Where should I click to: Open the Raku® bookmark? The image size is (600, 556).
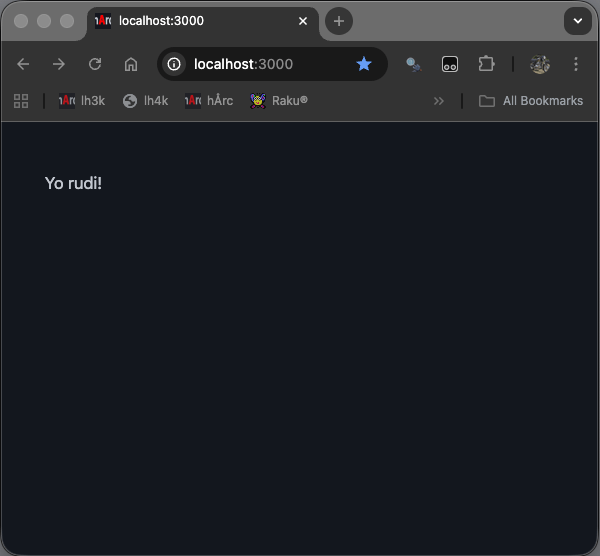(x=279, y=101)
